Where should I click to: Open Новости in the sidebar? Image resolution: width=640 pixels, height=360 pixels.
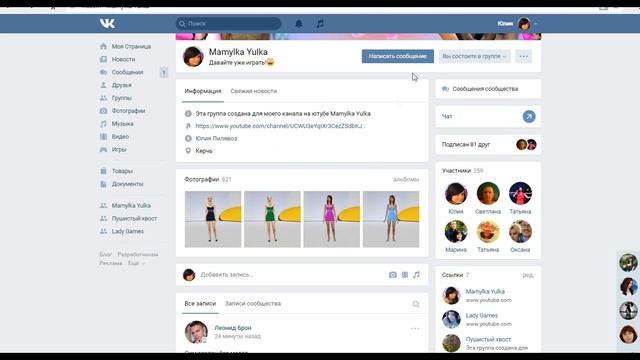point(123,59)
